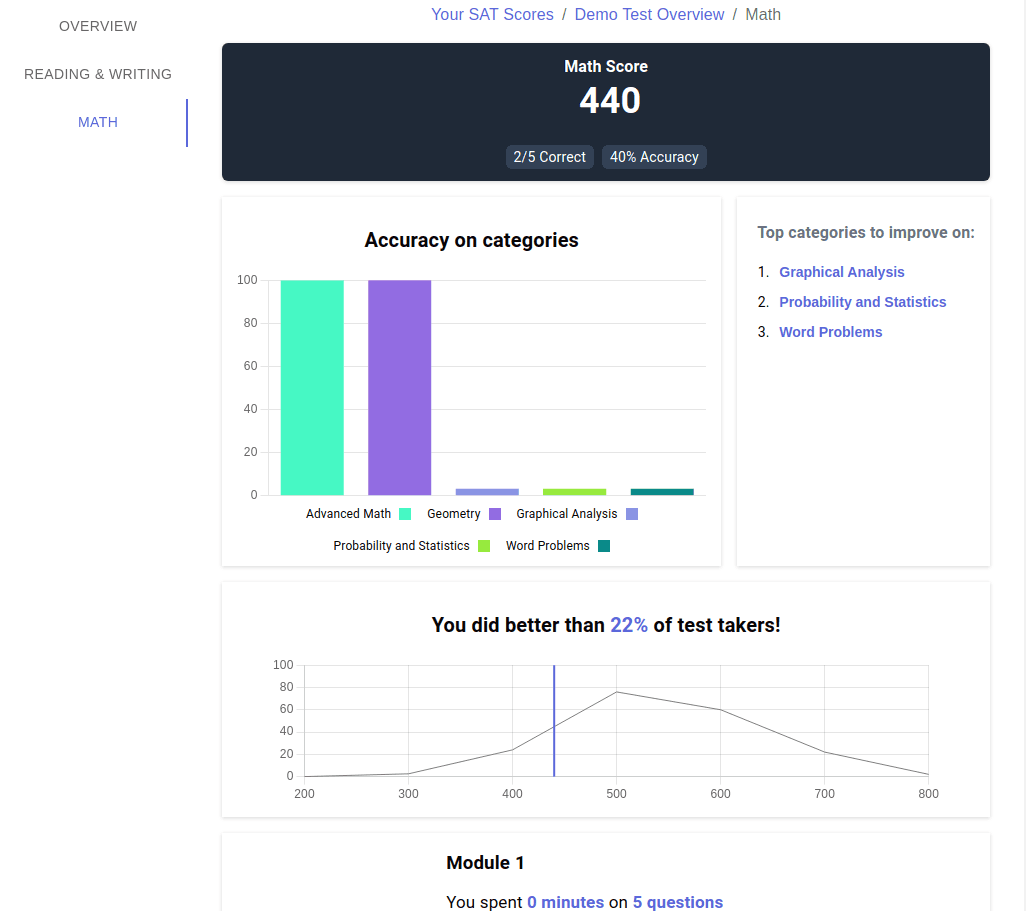Click the purple Geometry bar
Screen dimensions: 1026x911
399,387
